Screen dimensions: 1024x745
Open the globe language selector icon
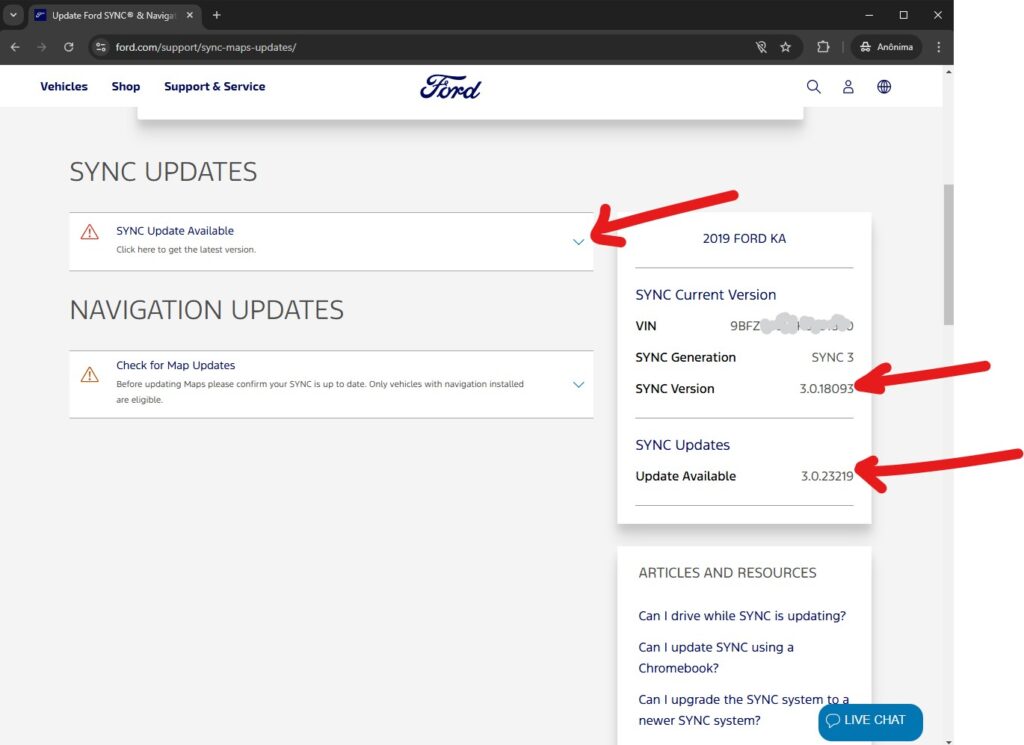click(x=884, y=87)
